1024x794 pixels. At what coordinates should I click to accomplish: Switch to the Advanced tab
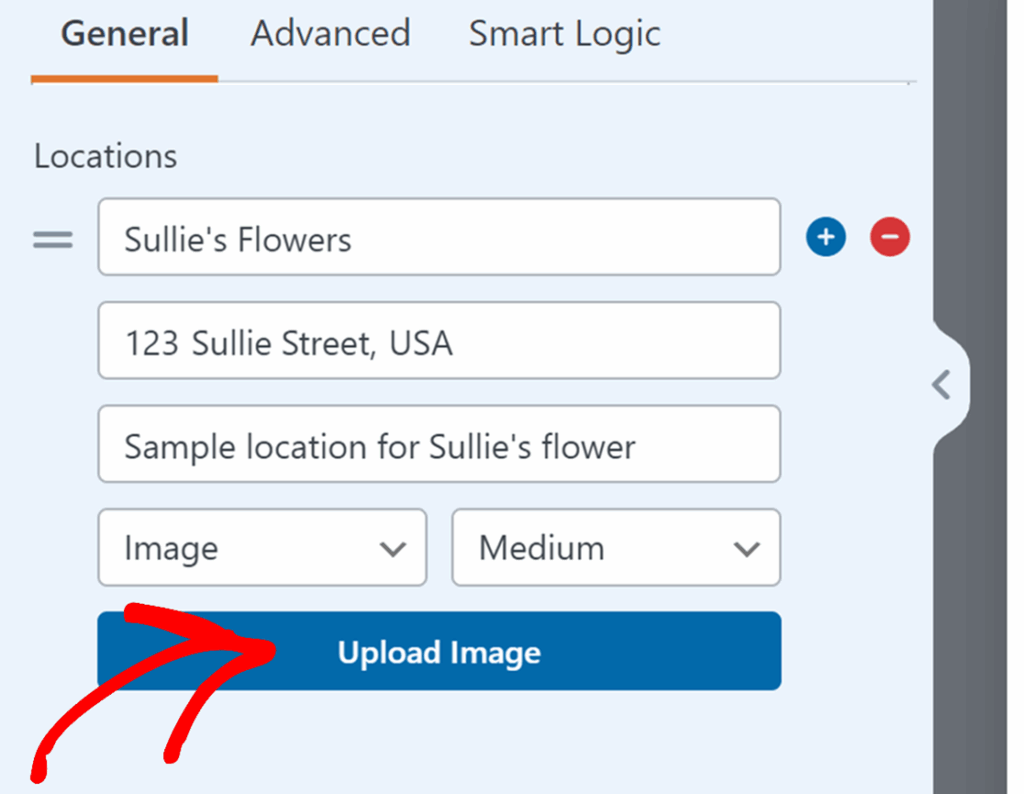pyautogui.click(x=330, y=33)
